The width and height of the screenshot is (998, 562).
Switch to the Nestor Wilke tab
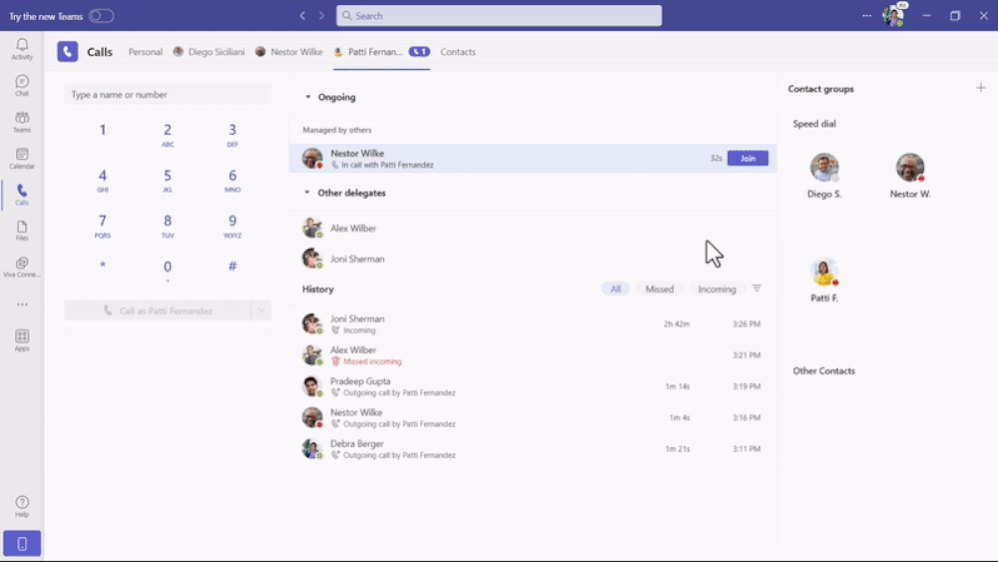click(289, 52)
